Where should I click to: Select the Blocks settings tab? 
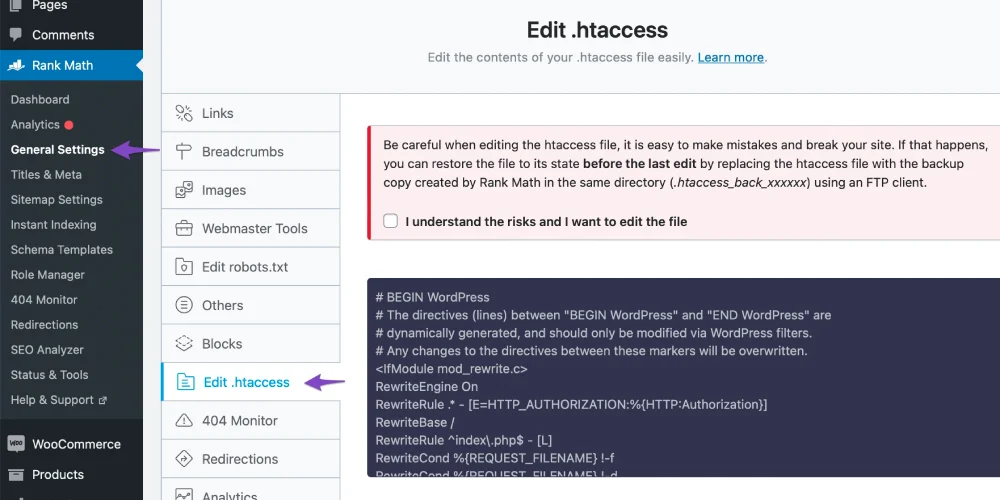(251, 343)
